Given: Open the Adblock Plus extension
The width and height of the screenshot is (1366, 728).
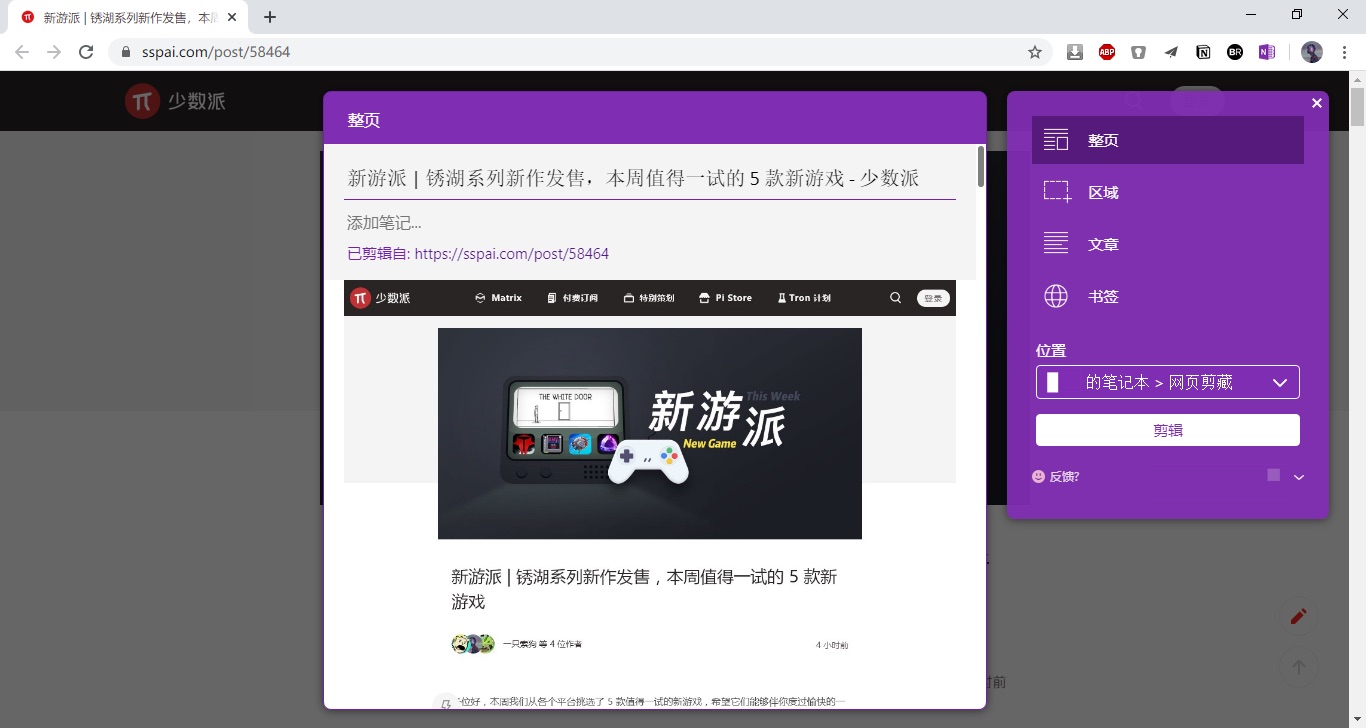Looking at the screenshot, I should click(x=1107, y=52).
